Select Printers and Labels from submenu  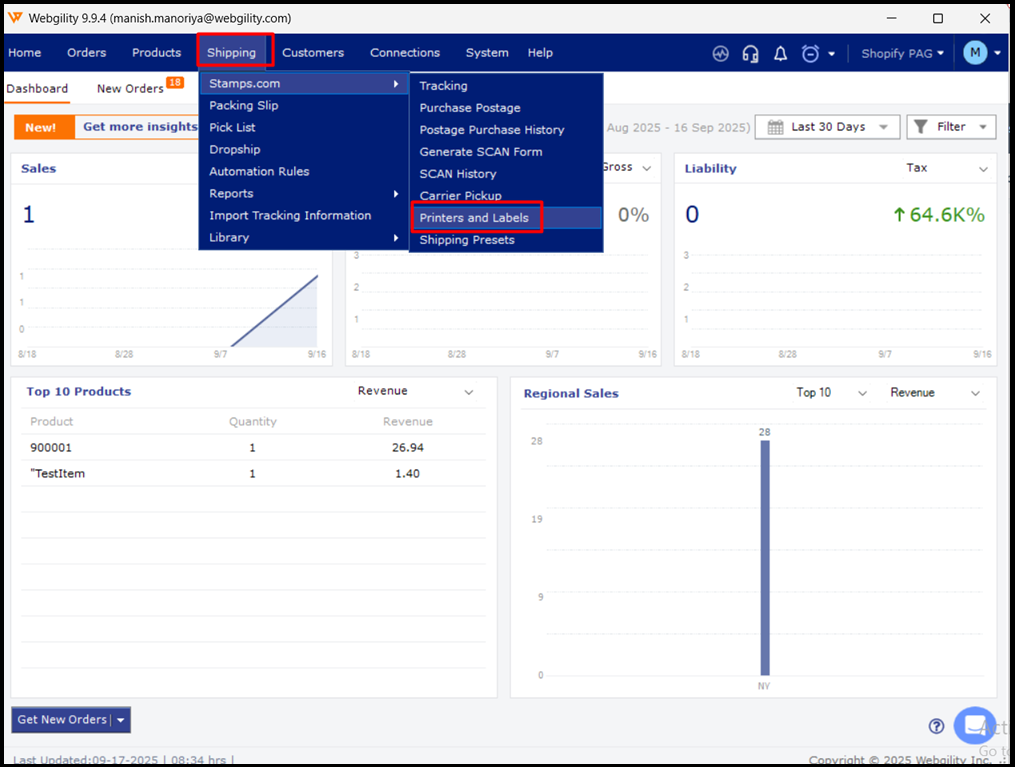[x=474, y=218]
